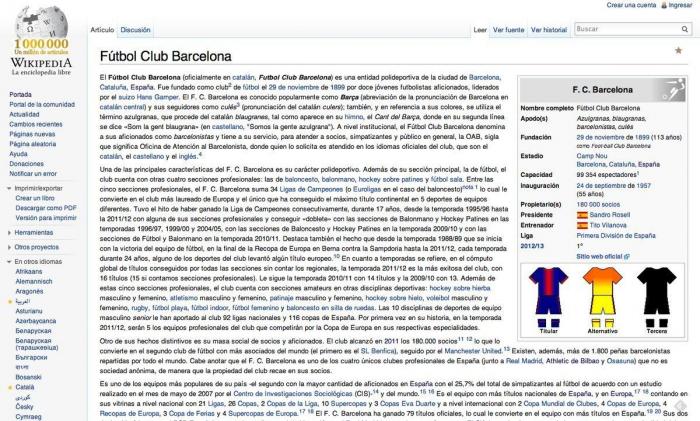This screenshot has width=700, height=421.
Task: Click hockey sobre patines link
Action: pyautogui.click(x=391, y=179)
